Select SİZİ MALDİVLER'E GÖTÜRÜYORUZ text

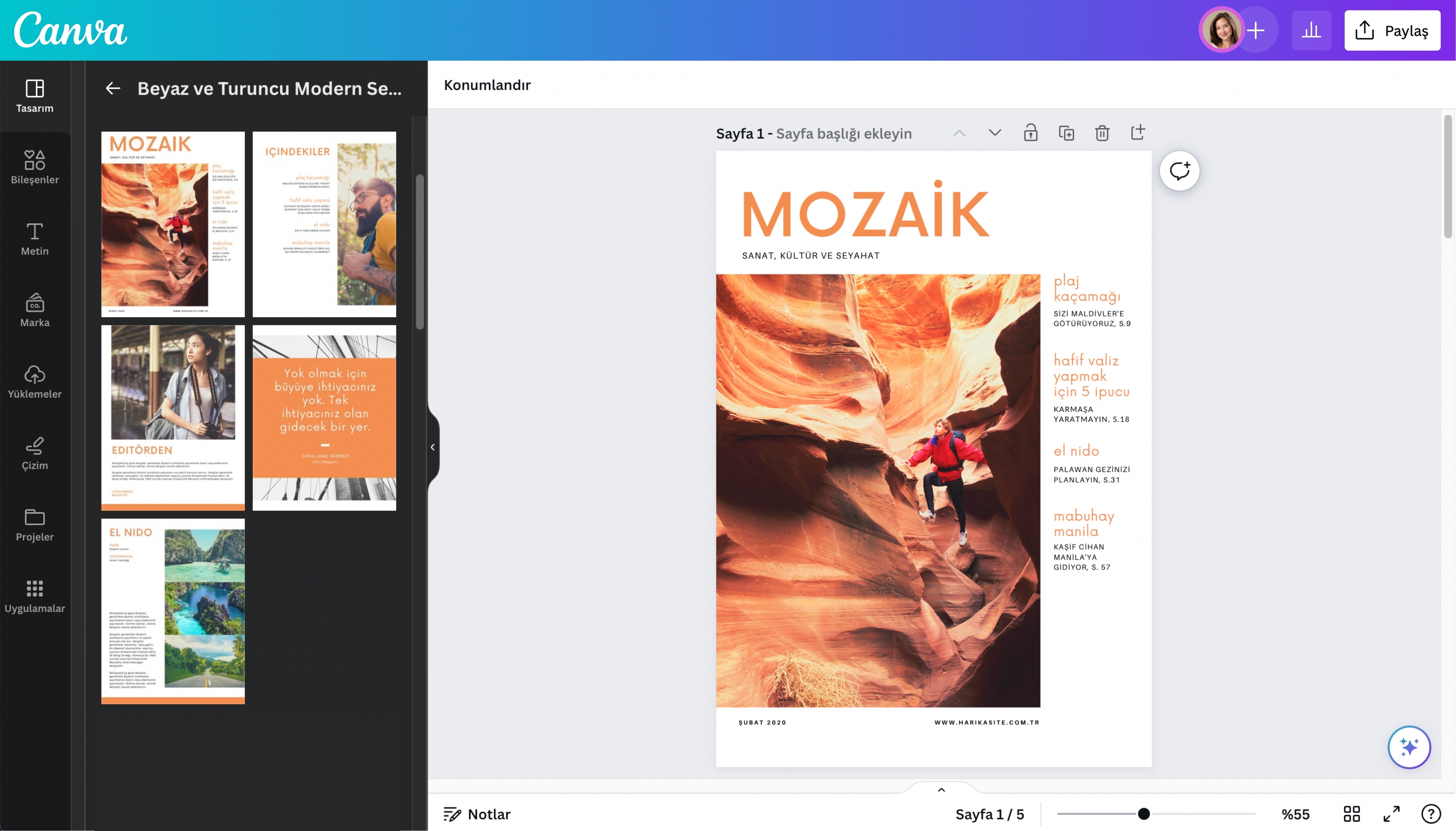1092,318
